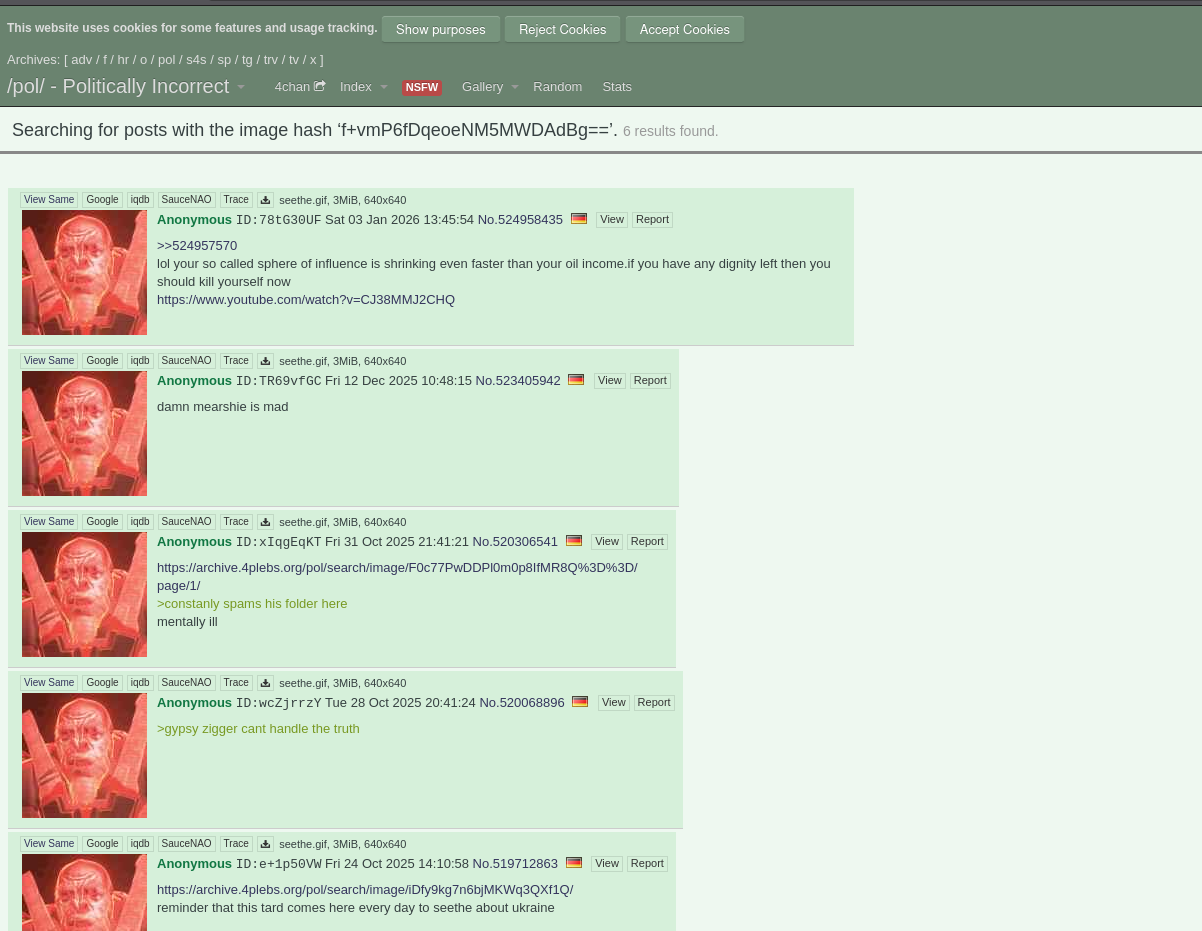Viewport: 1202px width, 931px height.
Task: Open the Index menu
Action: tap(356, 87)
